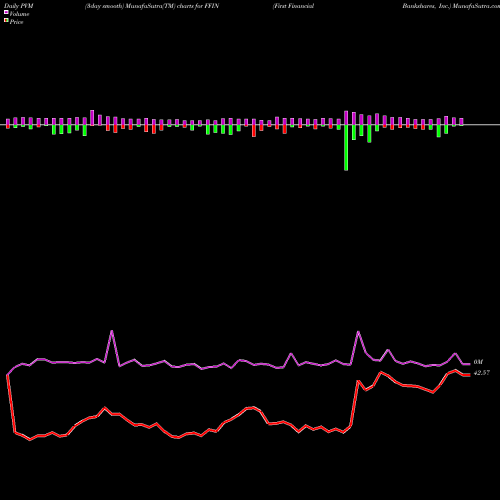Click the '0M' volume value label
This screenshot has height=500, width=500.
click(x=478, y=362)
